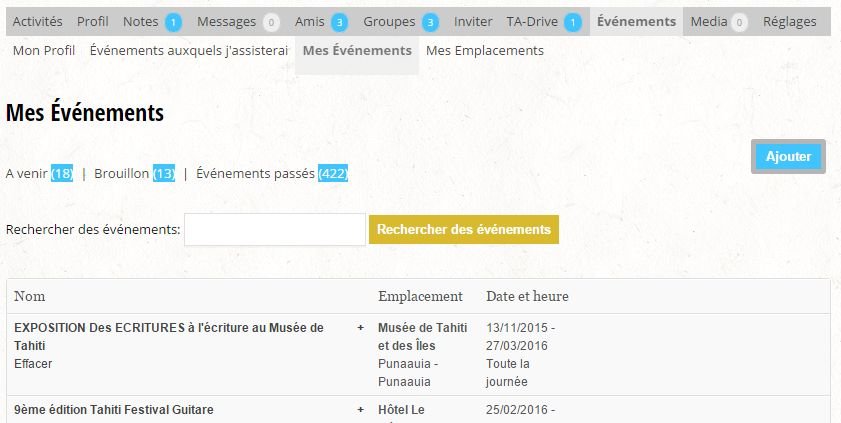Click the Mon Profil sub-tab
This screenshot has height=423, width=841.
pyautogui.click(x=44, y=50)
